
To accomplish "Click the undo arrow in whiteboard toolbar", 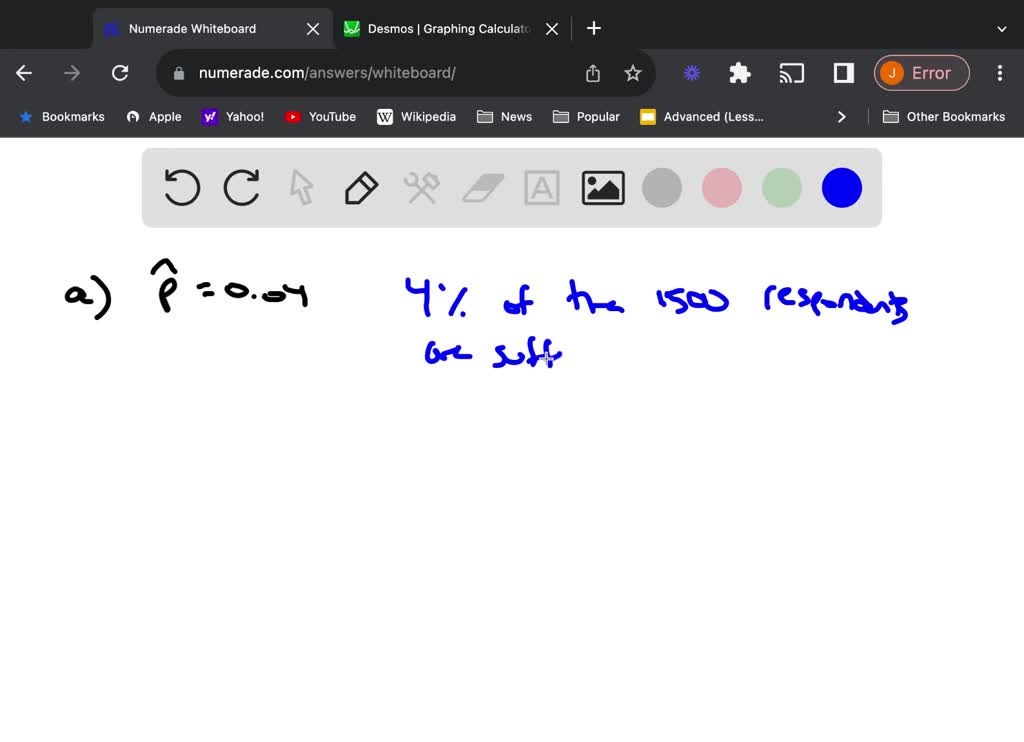I will [x=182, y=188].
